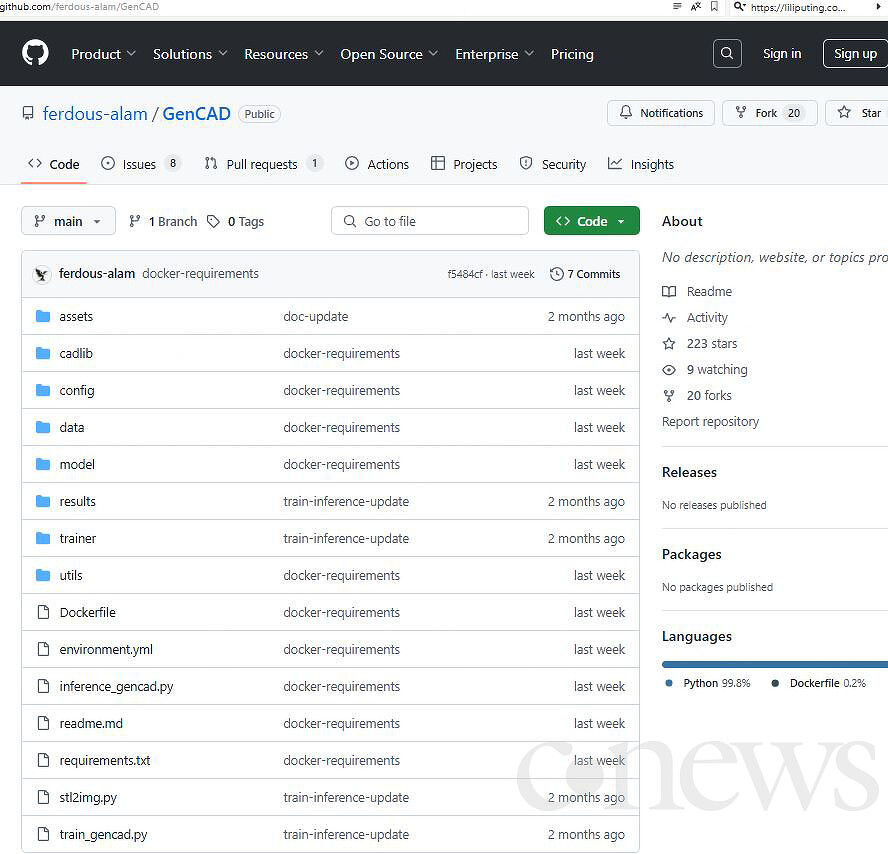Open the Security tab
This screenshot has width=888, height=854.
[x=553, y=164]
